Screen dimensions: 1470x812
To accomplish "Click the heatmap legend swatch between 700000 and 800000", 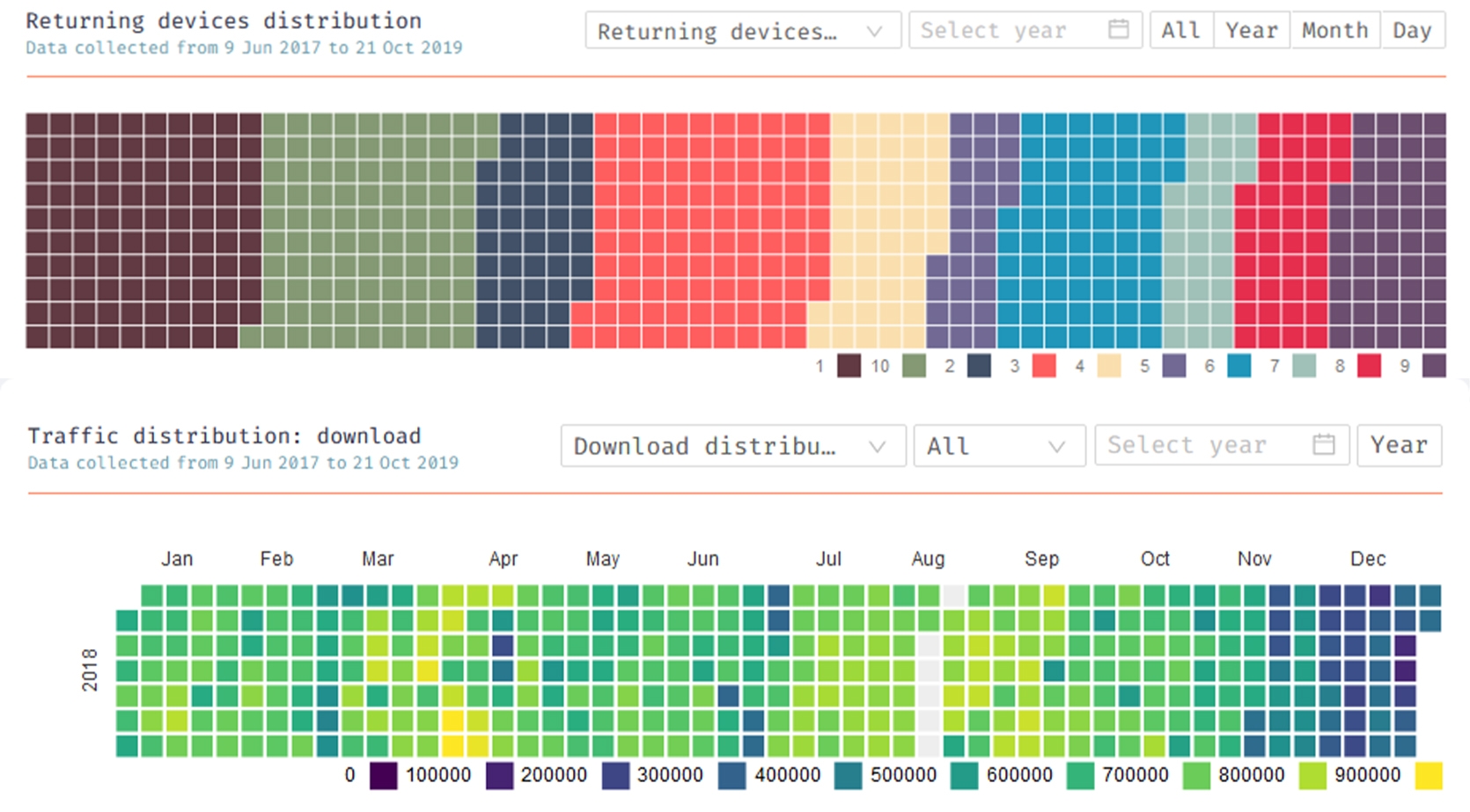I will [1196, 776].
